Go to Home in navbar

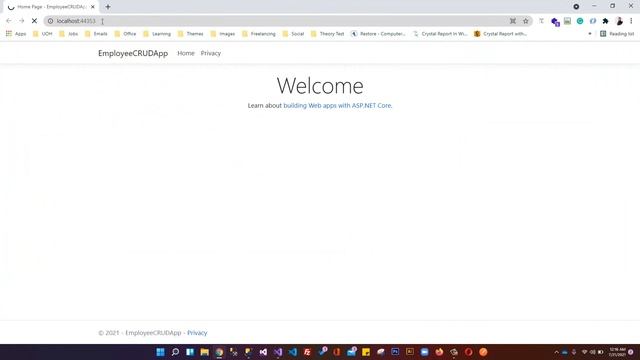click(x=186, y=53)
